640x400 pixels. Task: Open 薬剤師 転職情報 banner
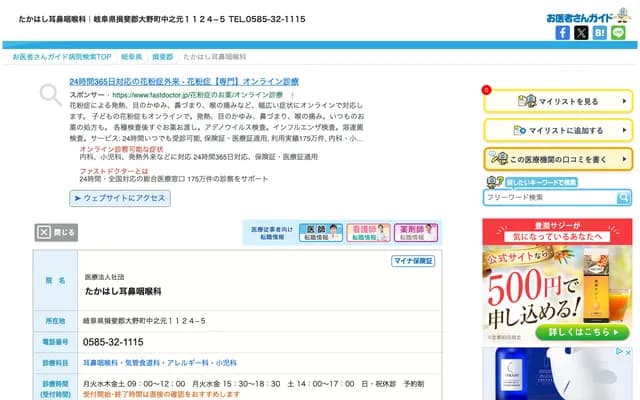tap(416, 233)
